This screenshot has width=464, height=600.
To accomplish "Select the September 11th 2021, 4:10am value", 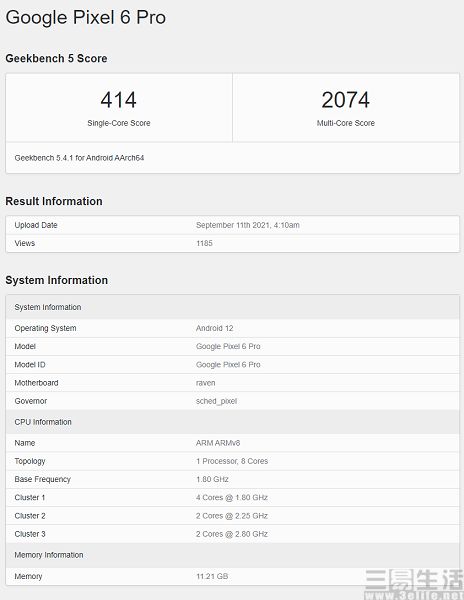I will pyautogui.click(x=247, y=225).
